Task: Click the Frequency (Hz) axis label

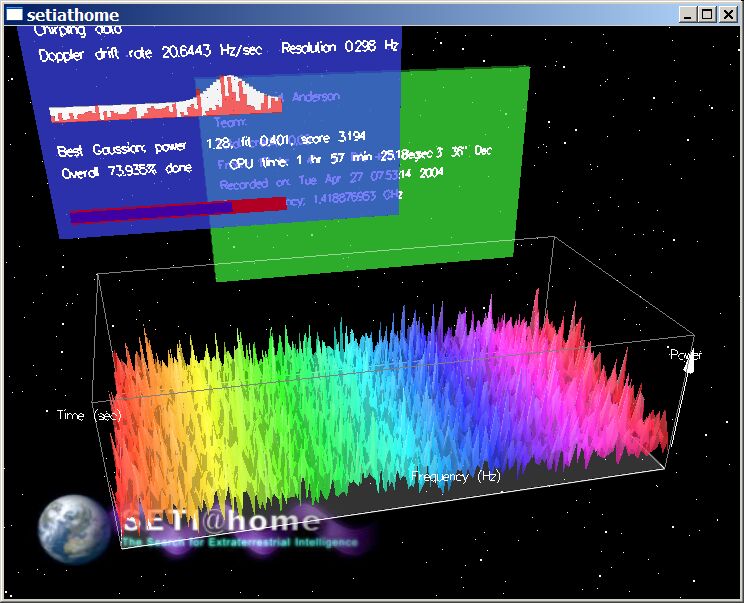Action: tap(456, 476)
